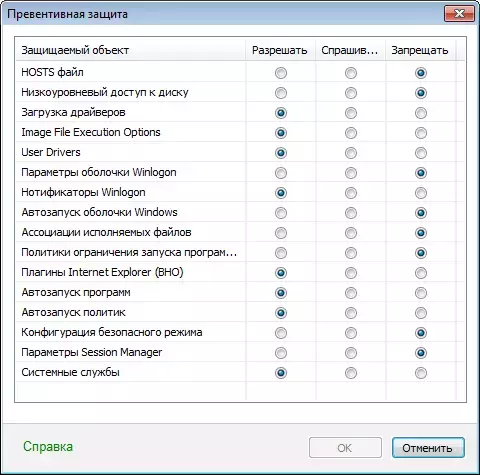480x475 pixels.
Task: Choose Спрашивать for Ассоциации исполняемых файлов
Action: (x=351, y=233)
